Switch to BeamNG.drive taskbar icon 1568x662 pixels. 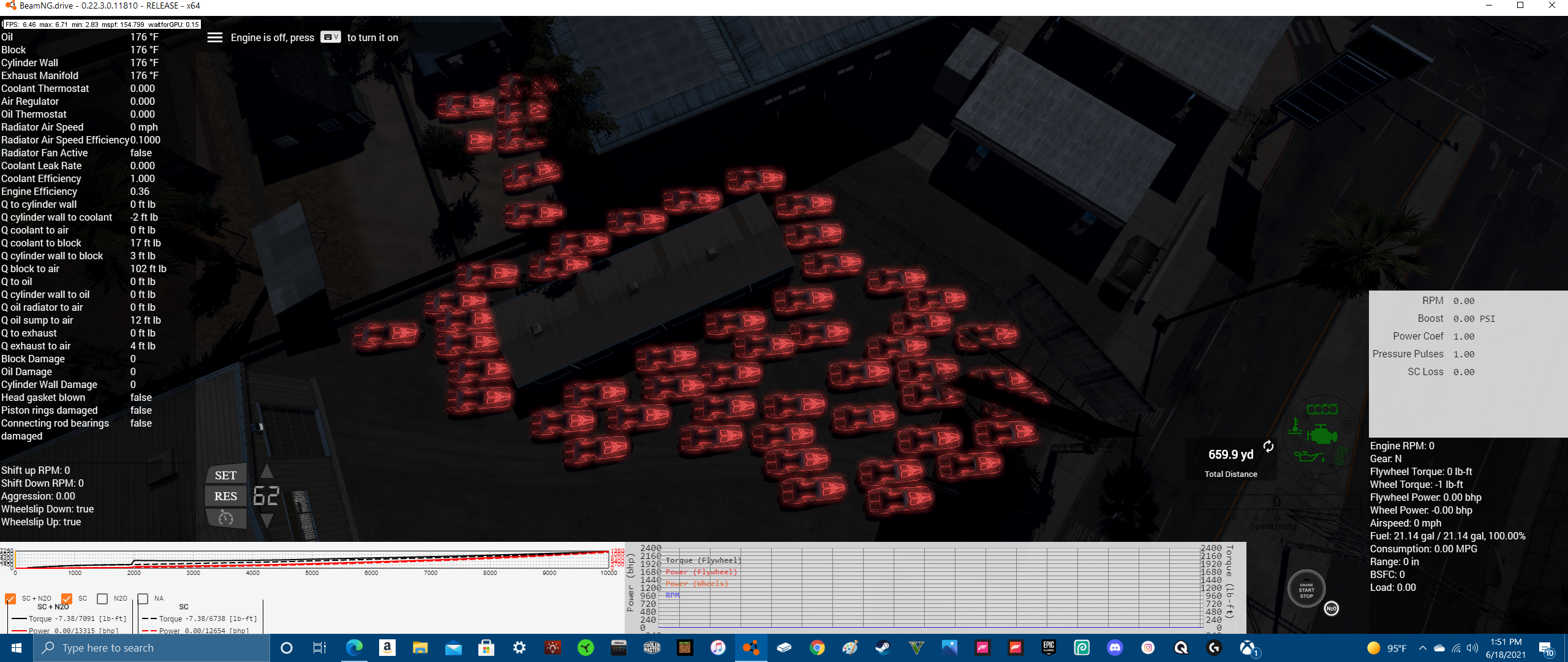click(751, 648)
